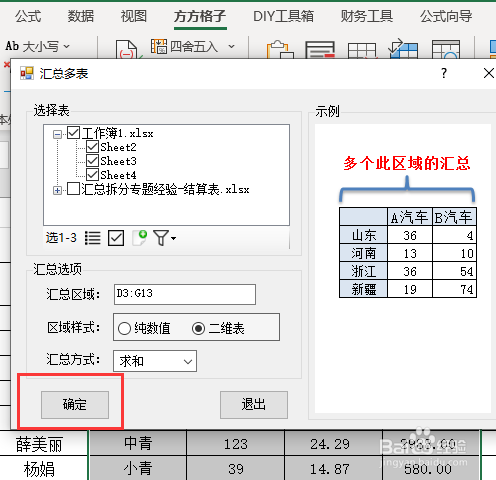Expand the 汇总拆分专题经验-结算表.xlsx node

click(57, 190)
